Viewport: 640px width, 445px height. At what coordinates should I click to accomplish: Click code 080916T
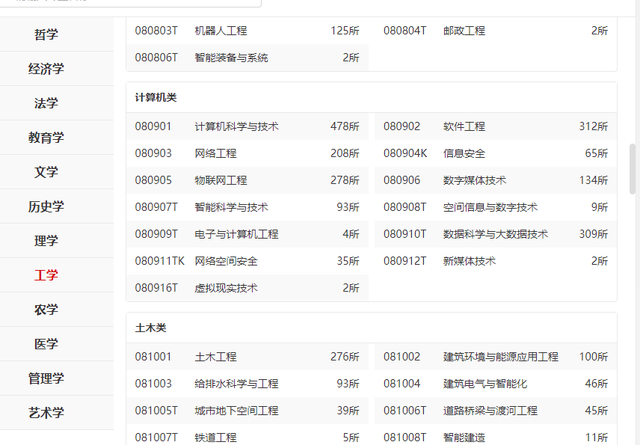point(156,288)
